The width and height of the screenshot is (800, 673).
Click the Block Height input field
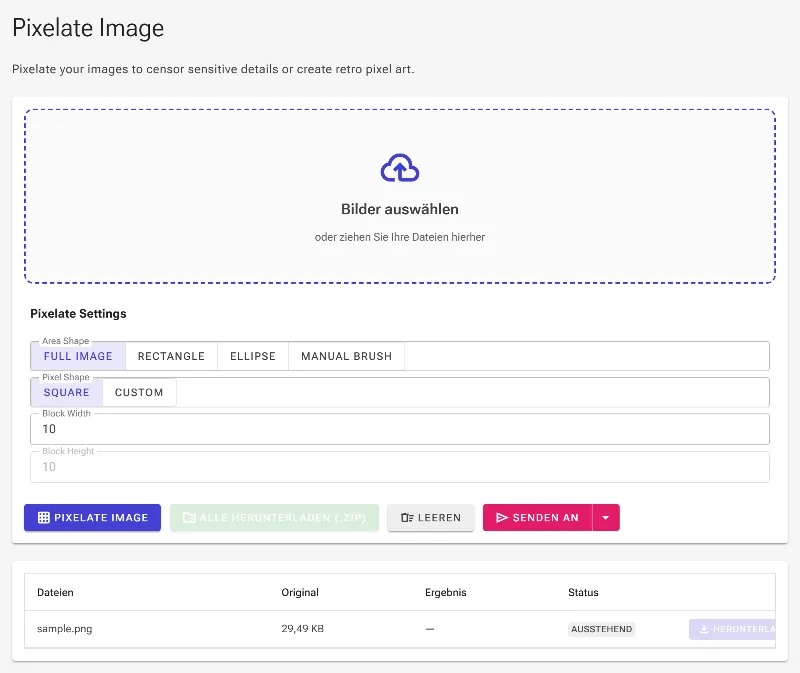[399, 466]
